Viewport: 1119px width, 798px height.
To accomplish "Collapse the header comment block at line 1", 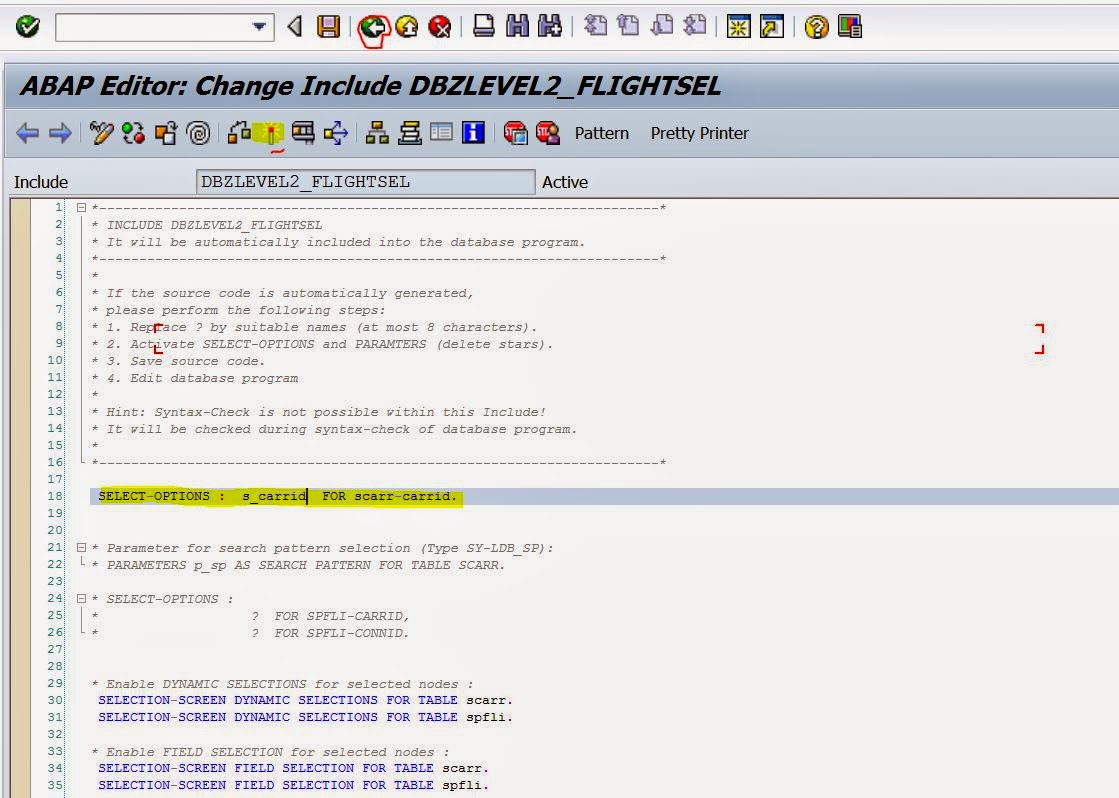I will pos(80,208).
